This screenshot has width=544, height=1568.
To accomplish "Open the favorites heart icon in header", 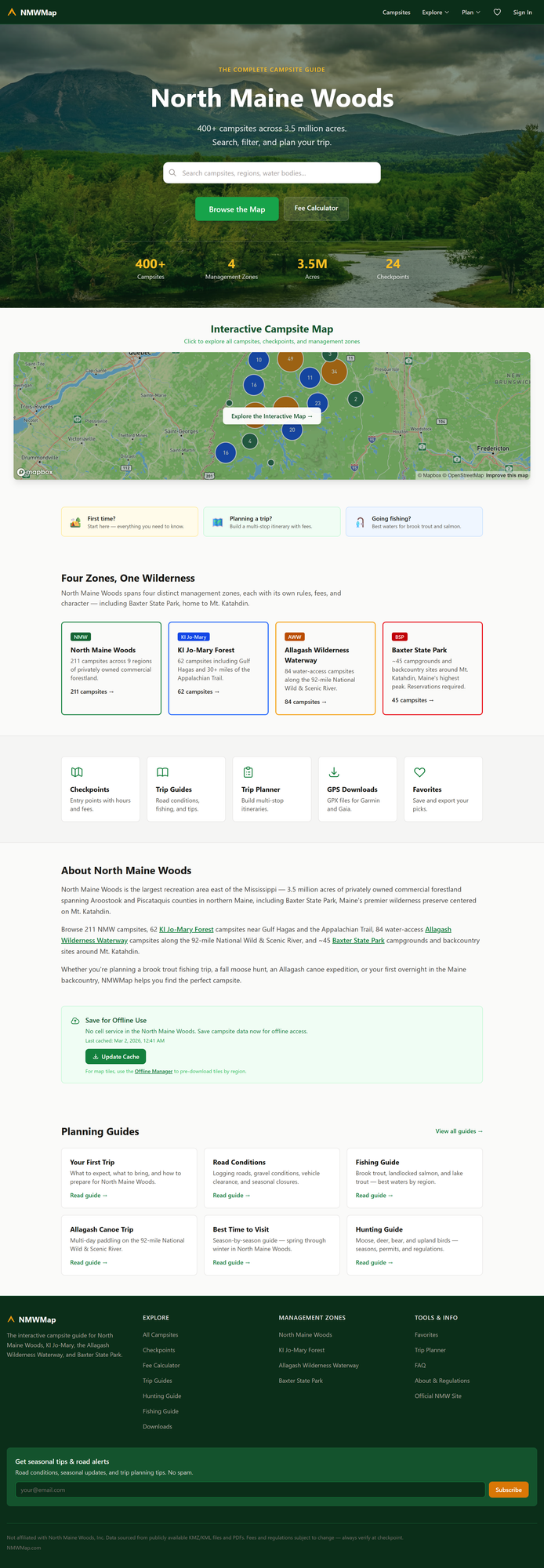I will click(x=497, y=13).
